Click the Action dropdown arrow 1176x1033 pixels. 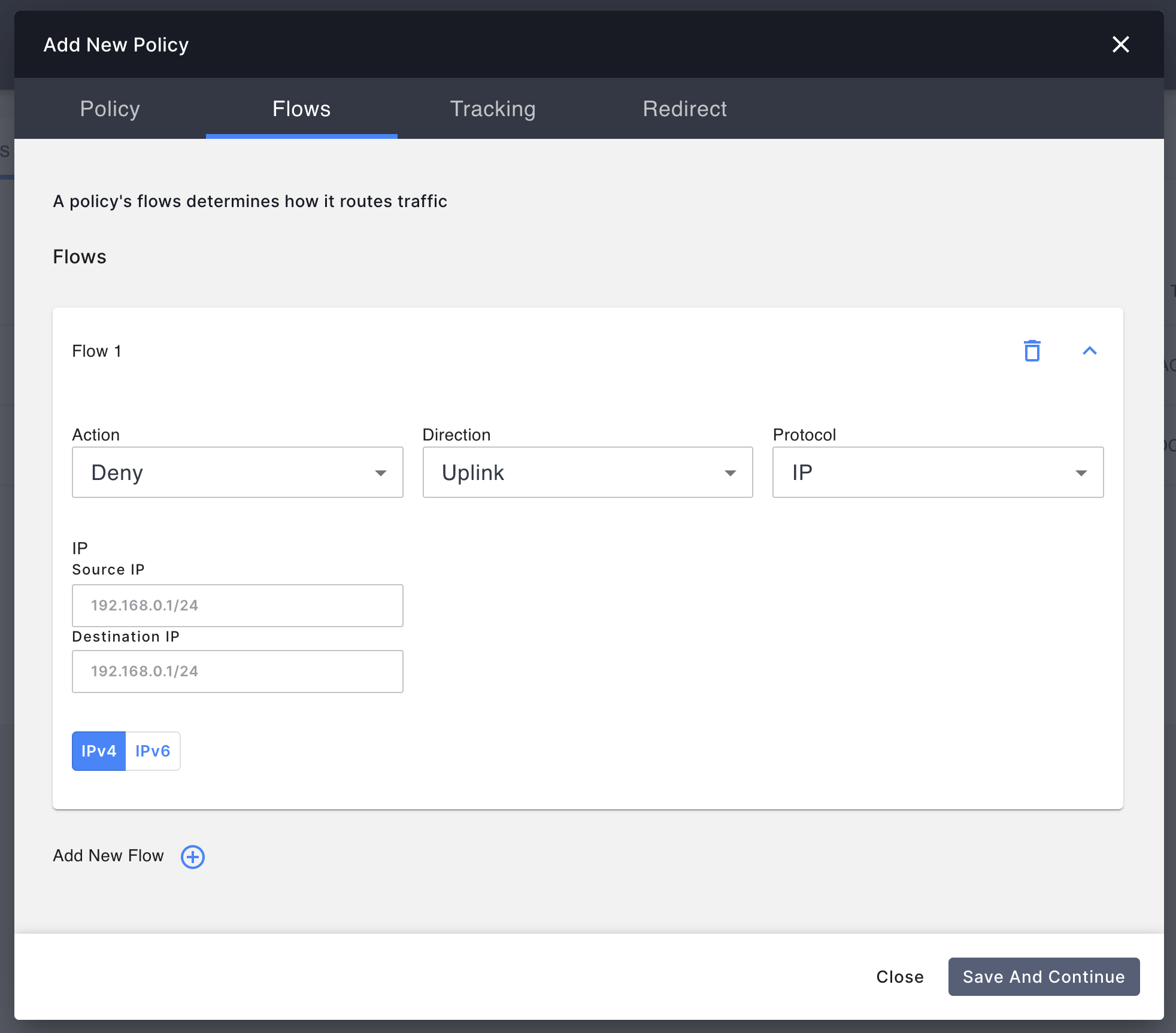(x=382, y=472)
